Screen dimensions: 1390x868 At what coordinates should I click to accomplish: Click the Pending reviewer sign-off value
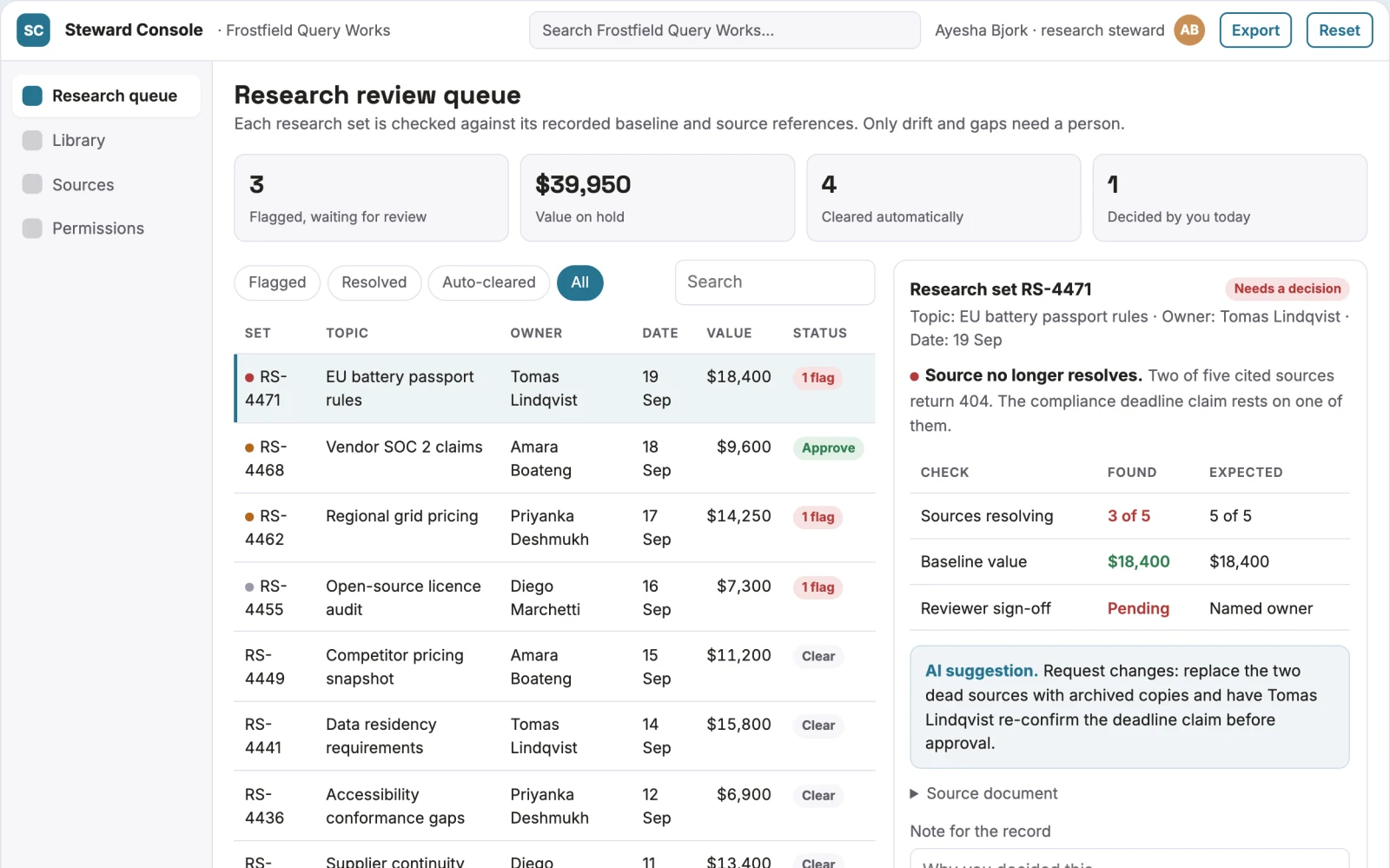(x=1138, y=608)
